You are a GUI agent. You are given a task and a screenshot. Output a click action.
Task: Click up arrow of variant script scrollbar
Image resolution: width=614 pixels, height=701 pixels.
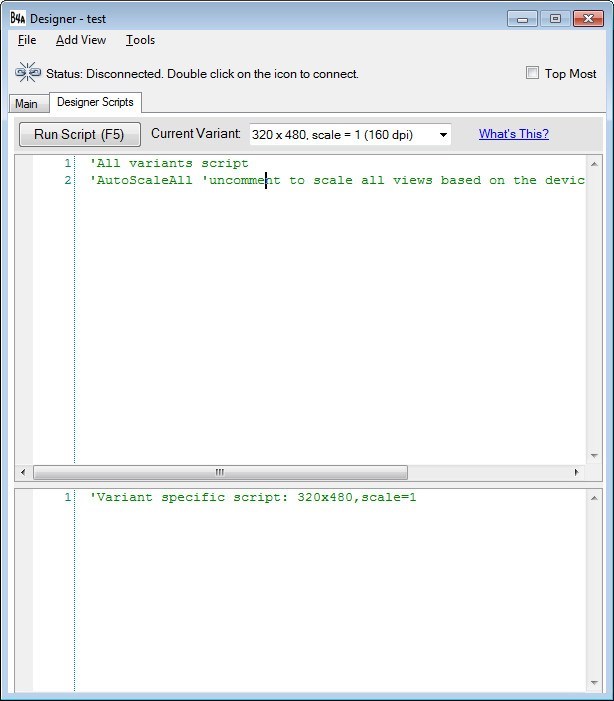tap(594, 498)
